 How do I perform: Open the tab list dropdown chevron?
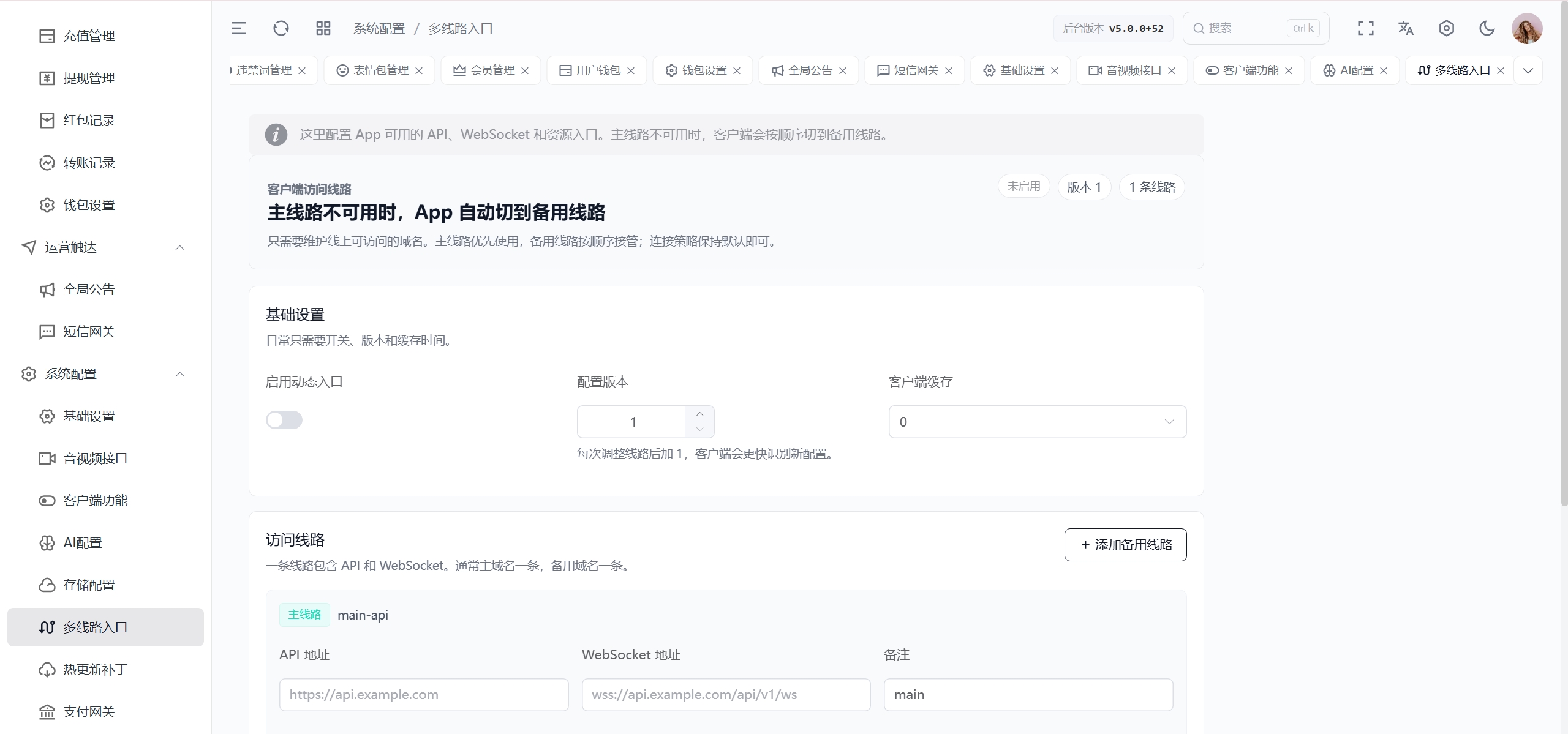pos(1528,70)
